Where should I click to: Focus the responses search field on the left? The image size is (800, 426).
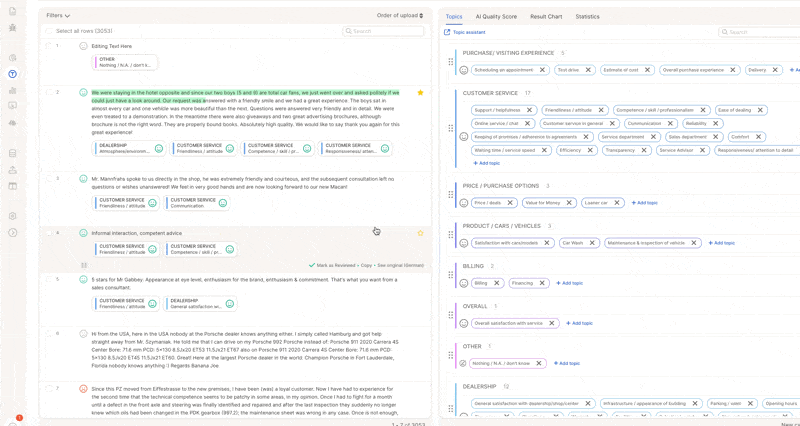click(383, 31)
